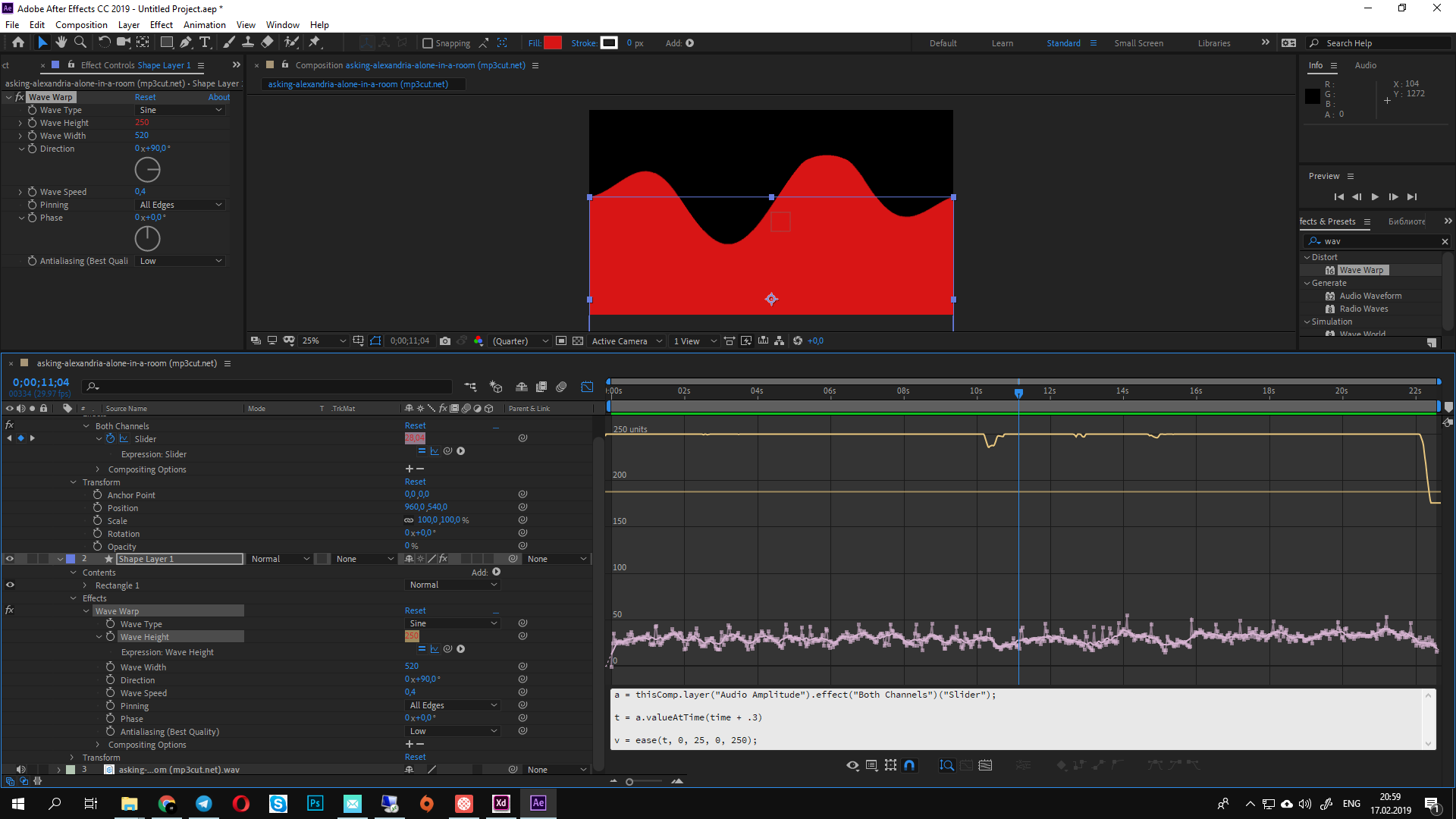Select the Eraser tool

[x=267, y=42]
